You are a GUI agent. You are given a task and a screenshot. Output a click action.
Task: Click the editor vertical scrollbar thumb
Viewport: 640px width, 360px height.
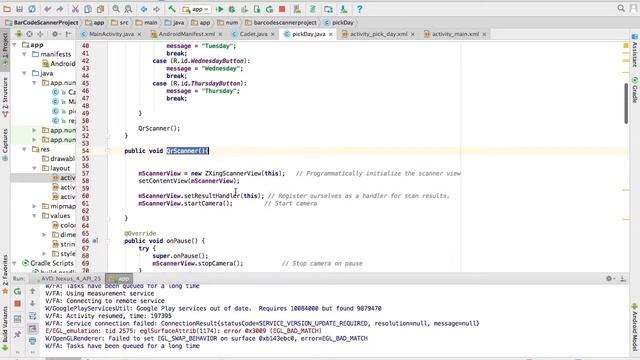coord(626,103)
